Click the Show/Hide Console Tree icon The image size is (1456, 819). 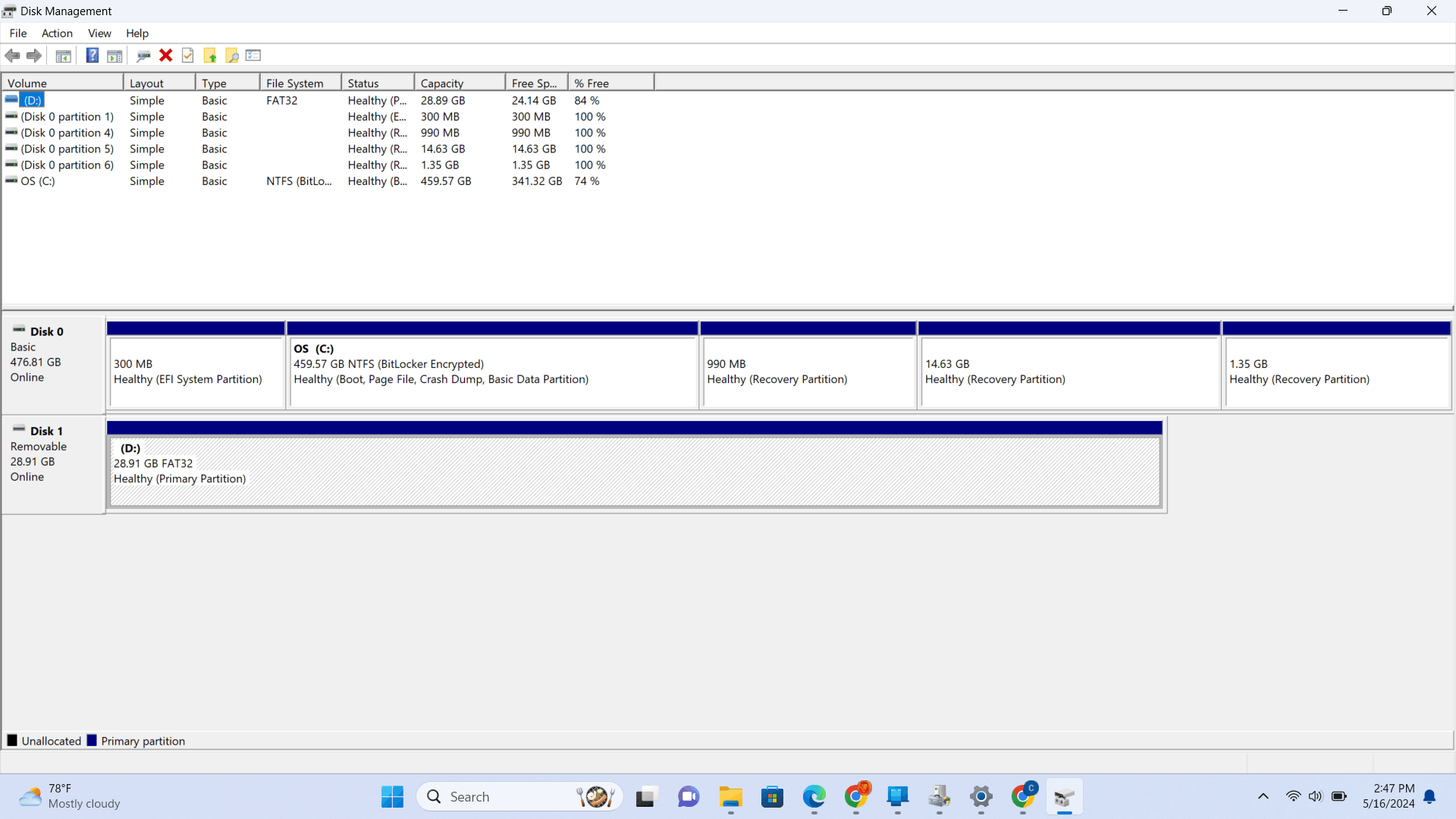[x=64, y=55]
